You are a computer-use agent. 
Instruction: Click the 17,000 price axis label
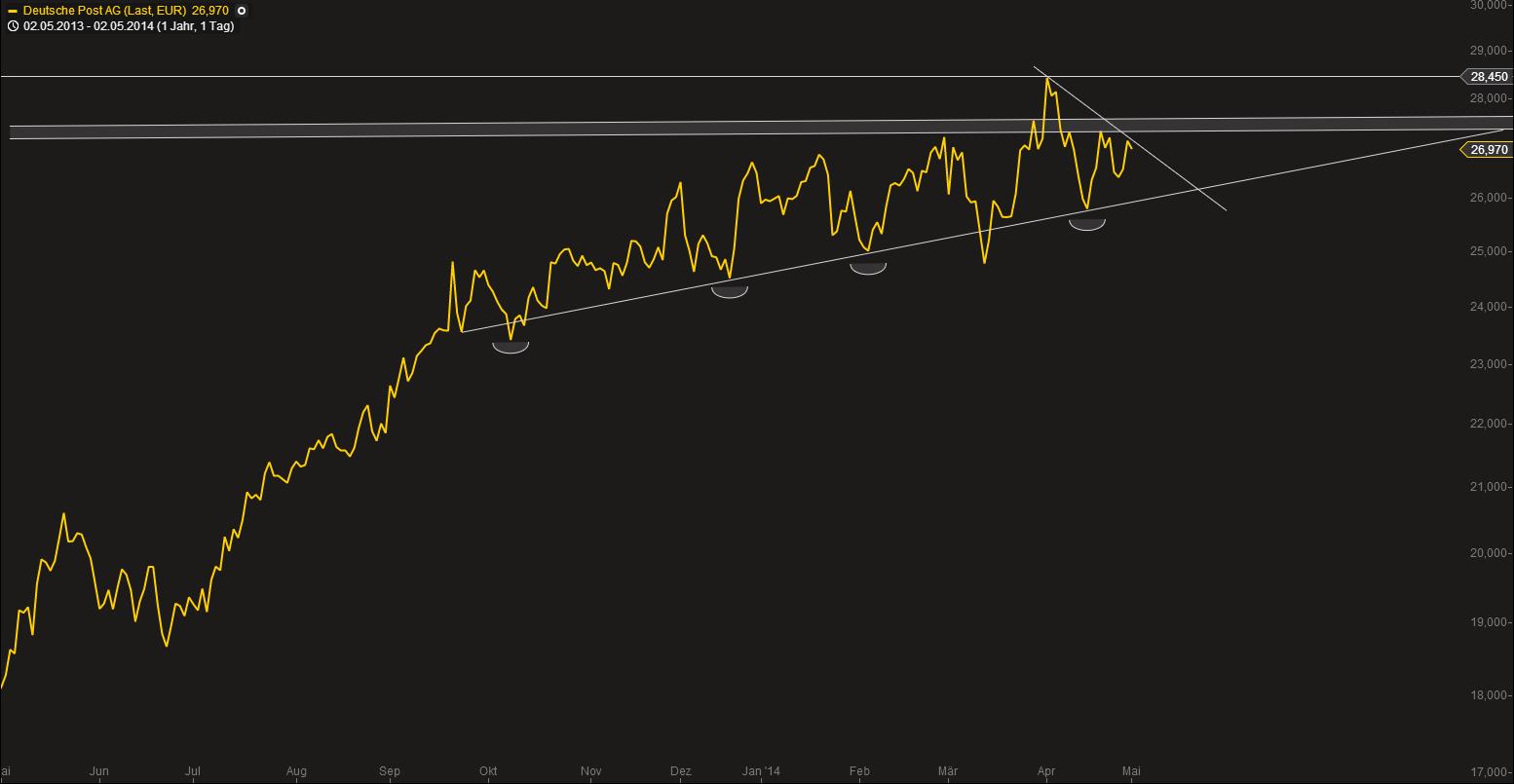pyautogui.click(x=1489, y=771)
